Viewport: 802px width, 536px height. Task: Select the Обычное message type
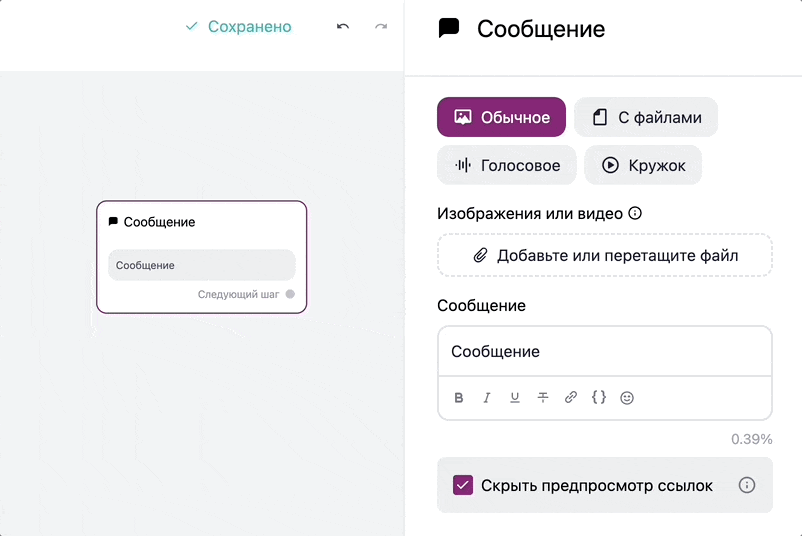[501, 117]
